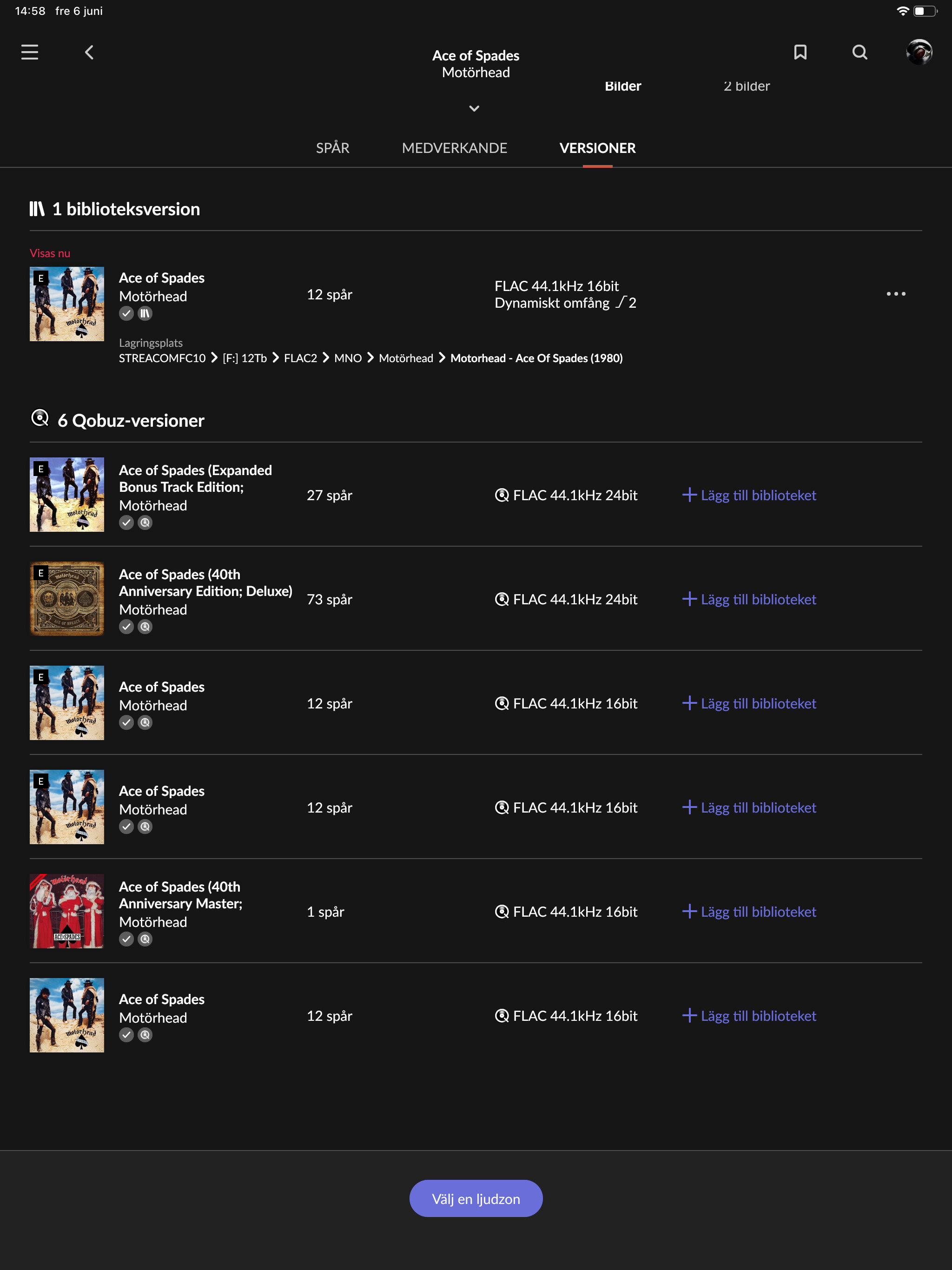The height and width of the screenshot is (1270, 952).
Task: Open the hamburger navigation menu
Action: click(30, 52)
